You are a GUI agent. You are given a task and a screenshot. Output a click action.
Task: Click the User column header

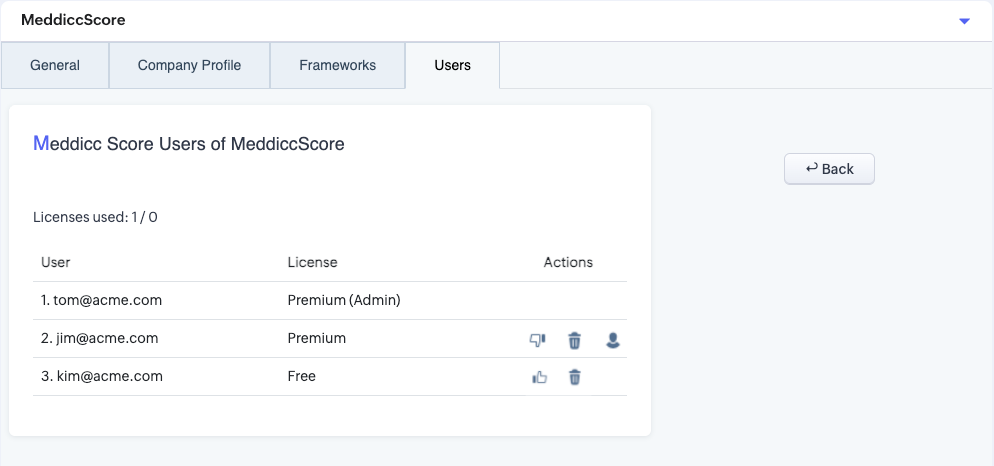coord(56,262)
